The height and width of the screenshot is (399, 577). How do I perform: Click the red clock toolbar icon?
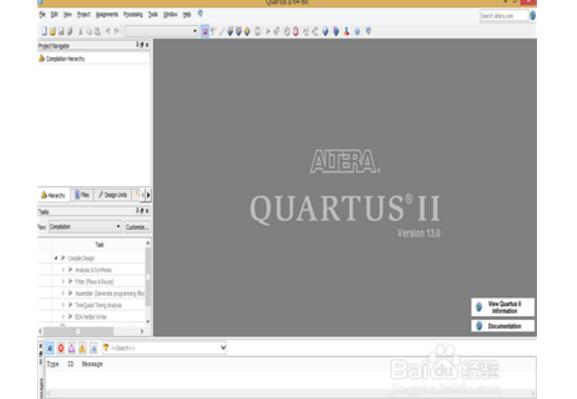coord(295,31)
